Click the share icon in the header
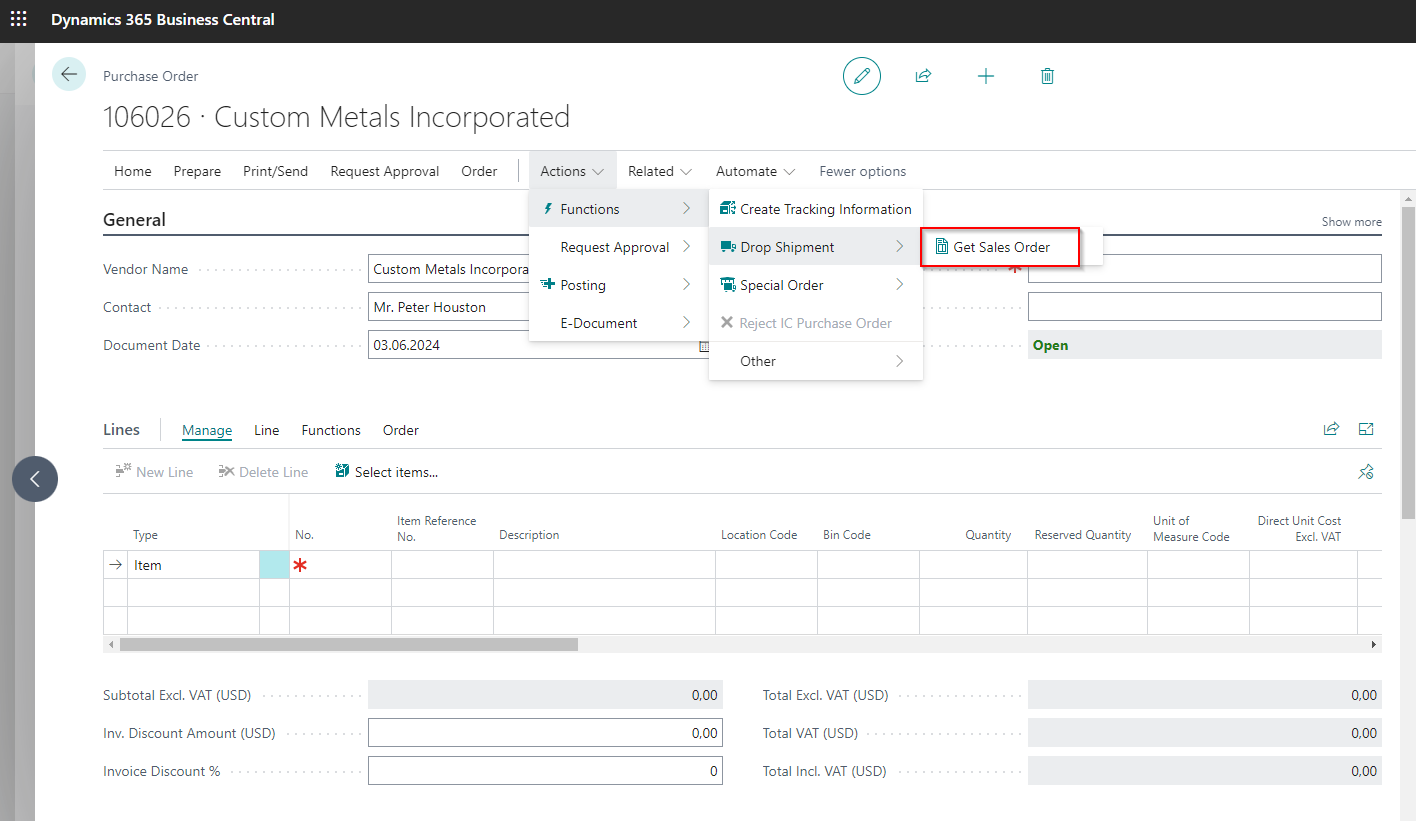The height and width of the screenshot is (821, 1416). click(924, 76)
